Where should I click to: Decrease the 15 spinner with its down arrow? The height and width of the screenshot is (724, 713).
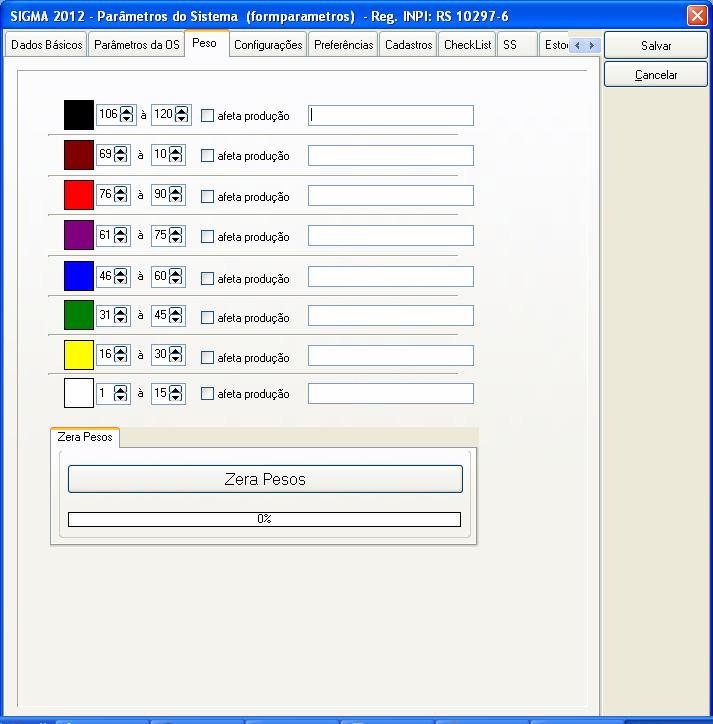coord(175,397)
